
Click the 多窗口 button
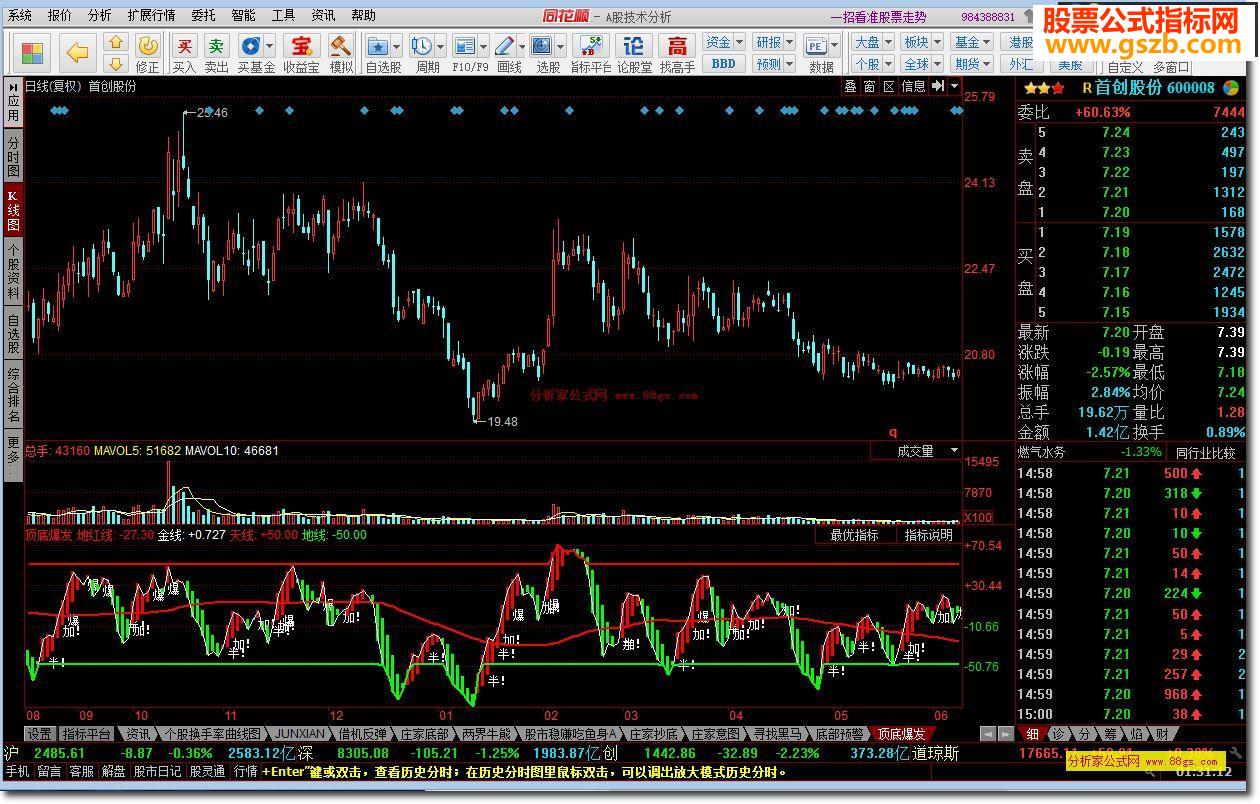[1171, 67]
